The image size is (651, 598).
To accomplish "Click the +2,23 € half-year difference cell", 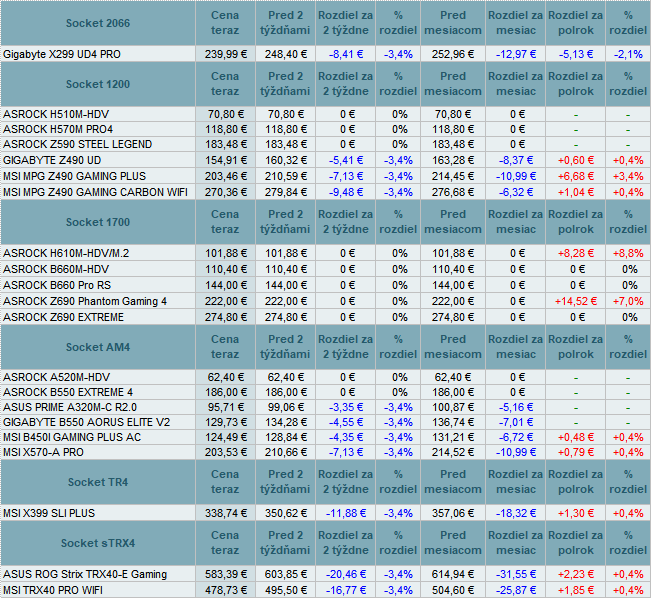I will coord(576,574).
